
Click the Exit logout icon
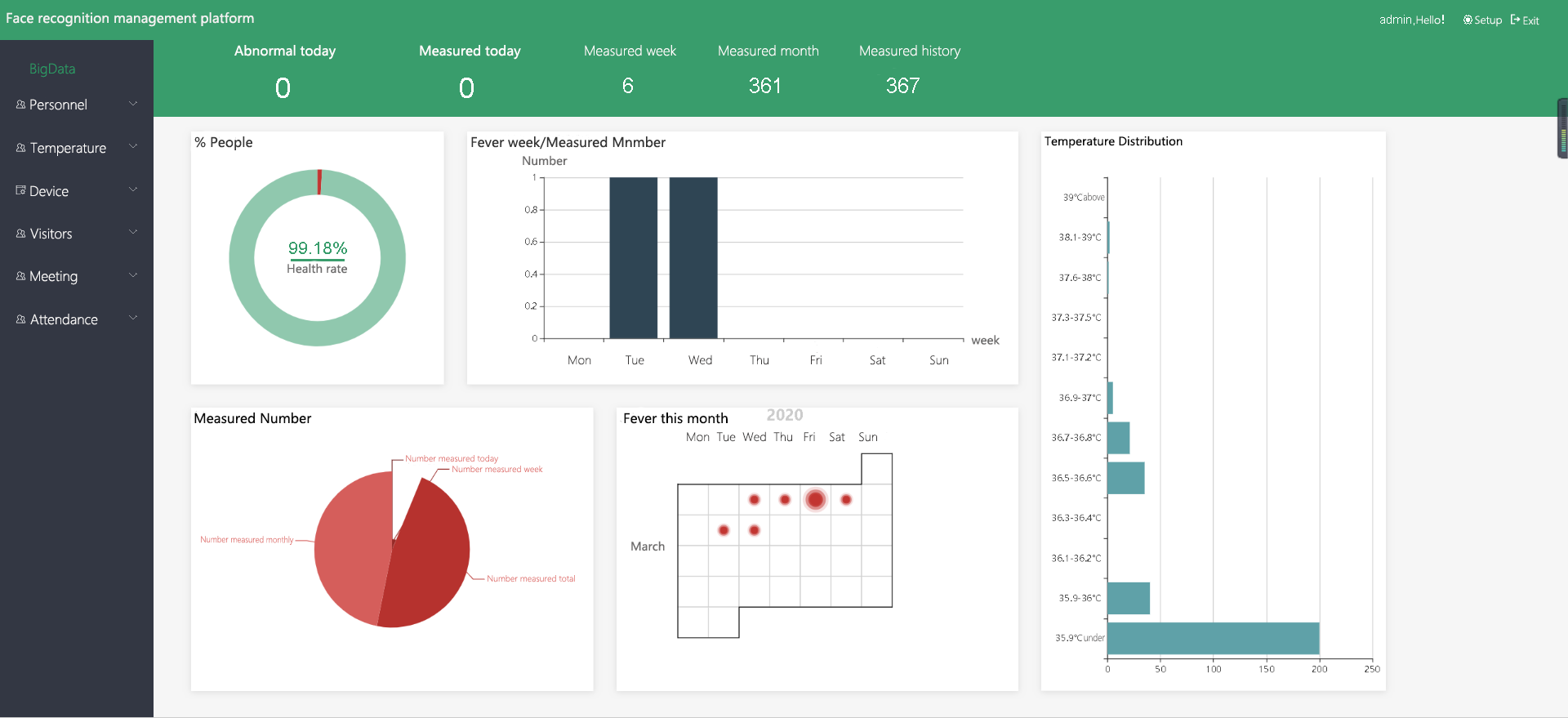point(1515,20)
